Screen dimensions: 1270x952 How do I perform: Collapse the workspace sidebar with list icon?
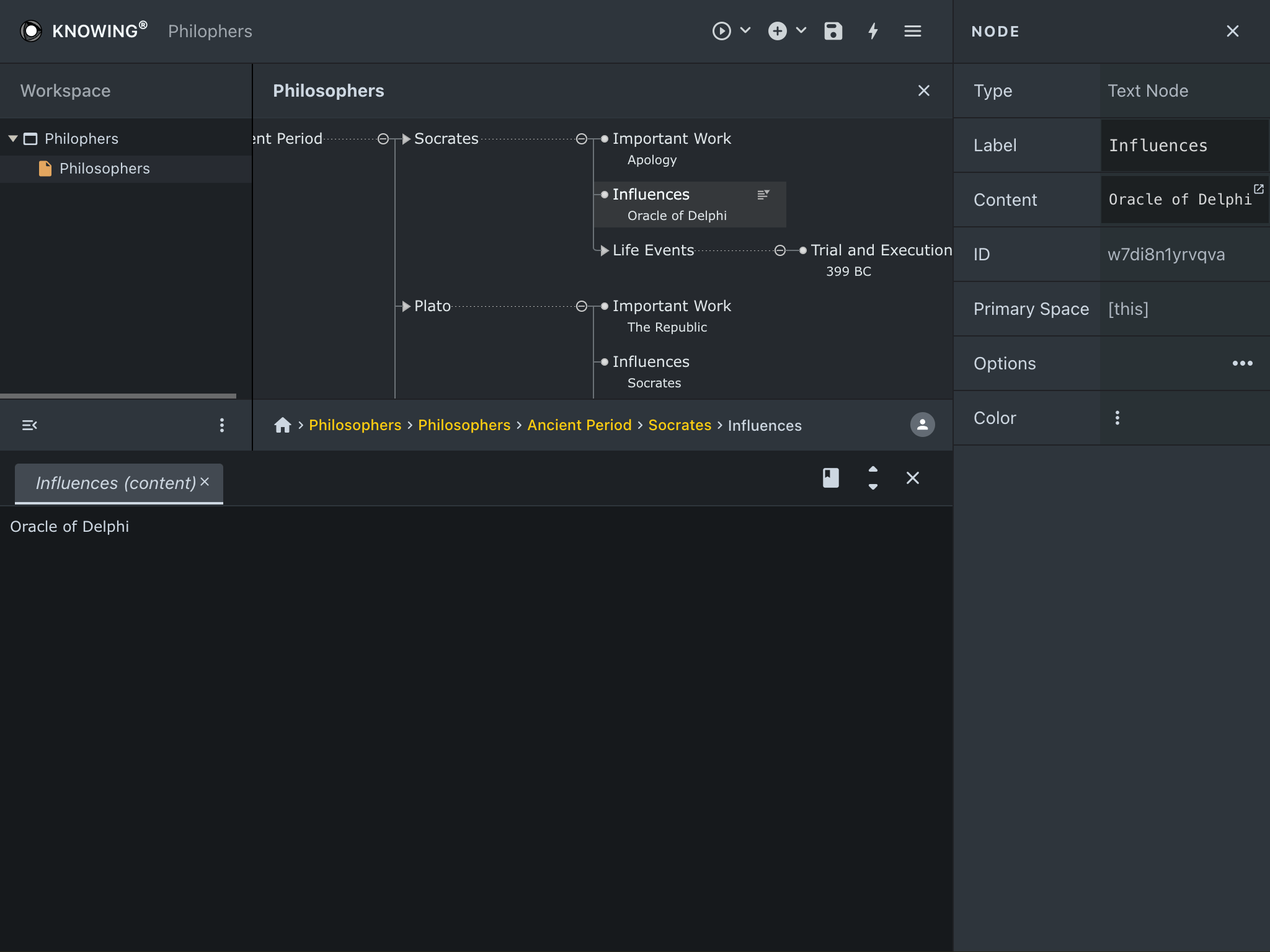click(30, 425)
